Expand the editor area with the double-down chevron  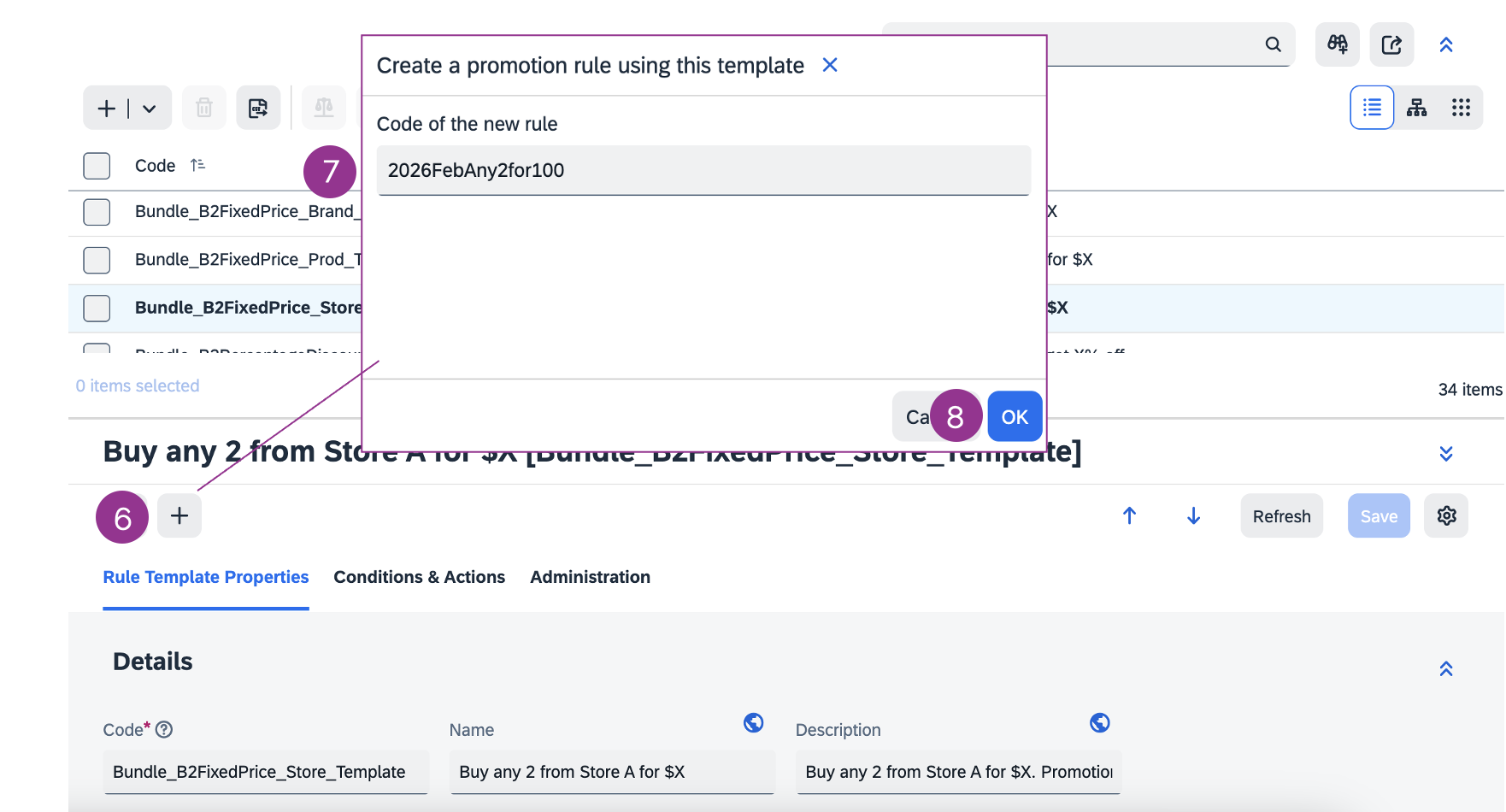(x=1445, y=453)
